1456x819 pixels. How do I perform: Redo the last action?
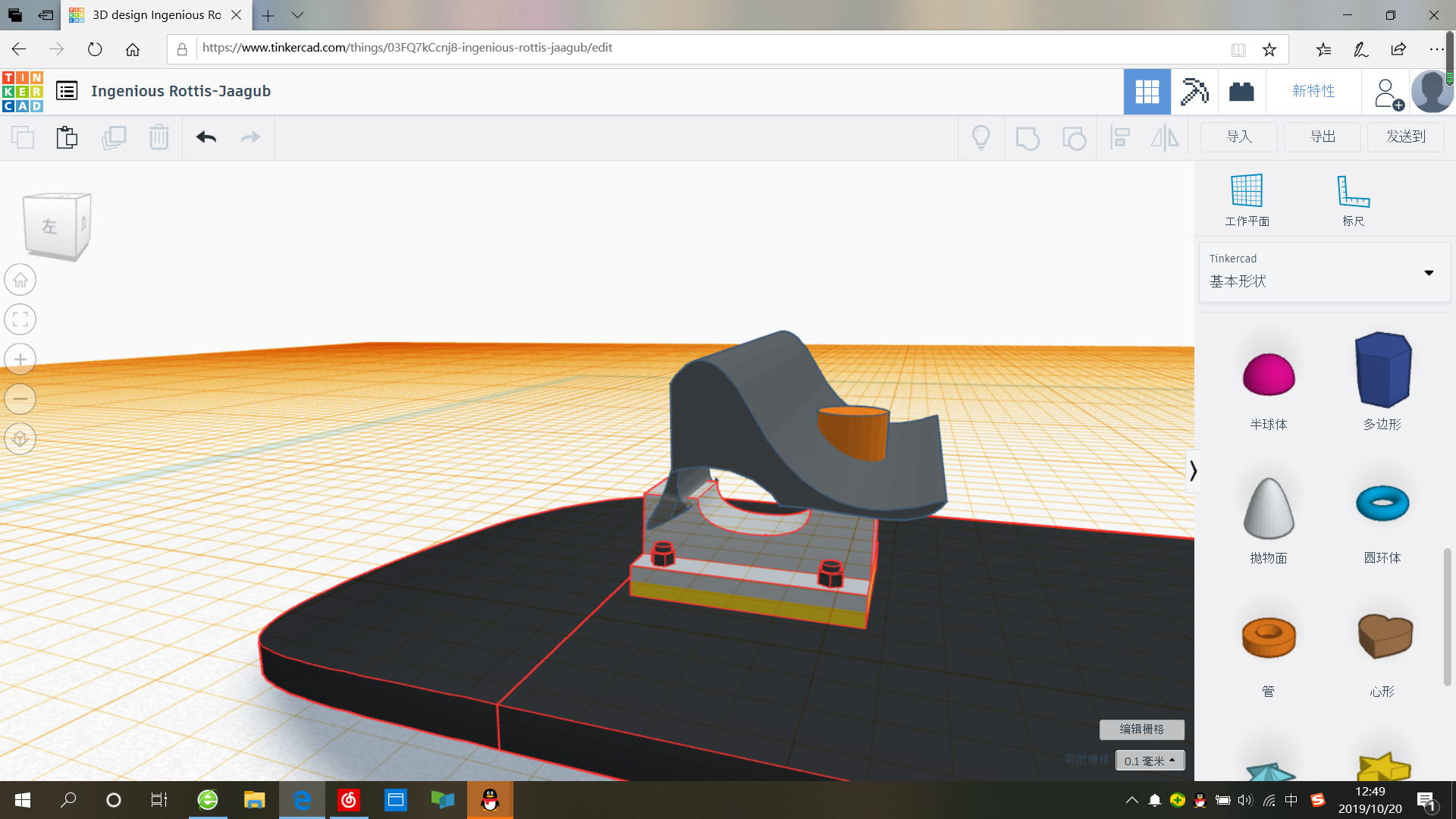coord(250,137)
